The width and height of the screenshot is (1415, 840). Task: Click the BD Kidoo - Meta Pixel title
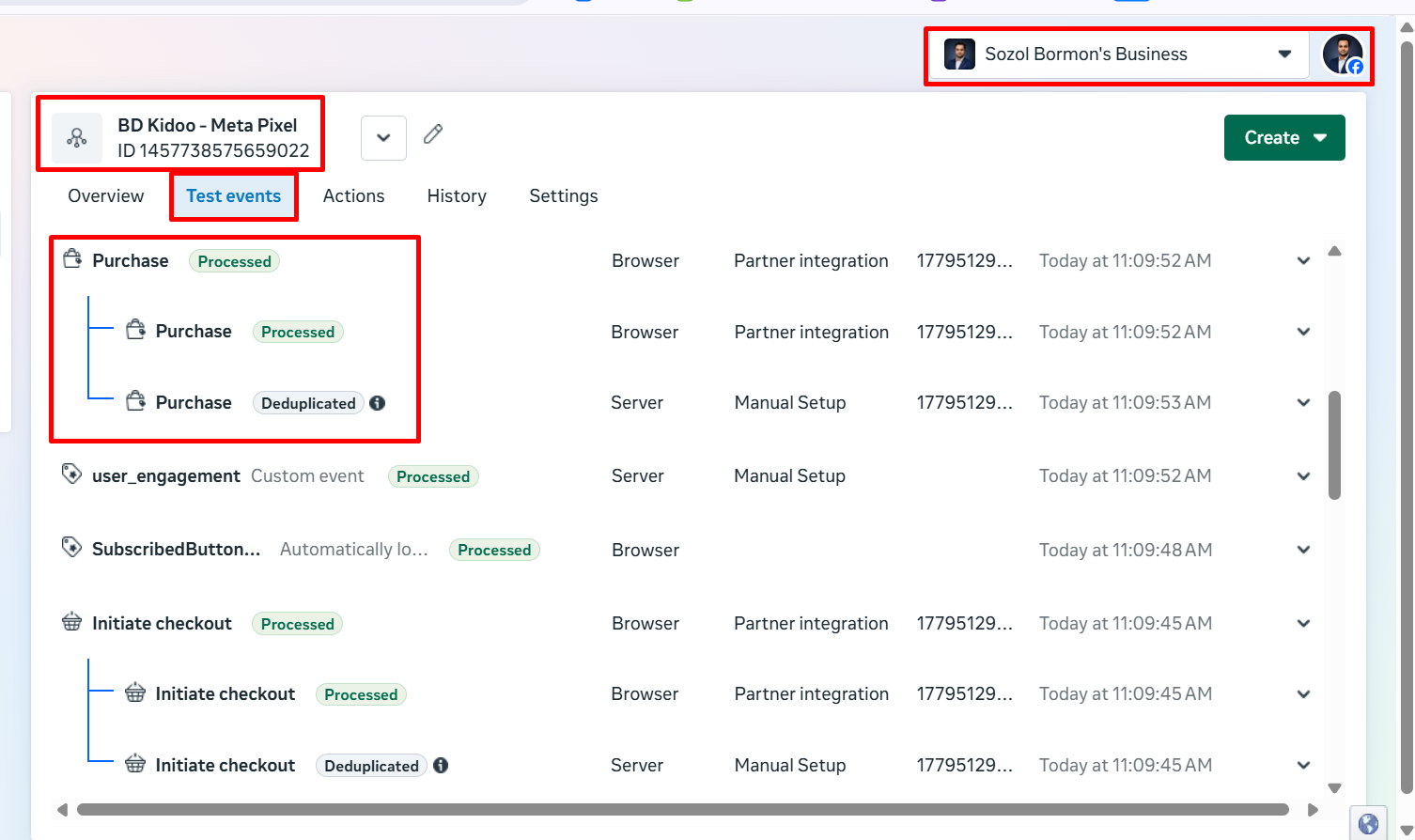tap(207, 125)
